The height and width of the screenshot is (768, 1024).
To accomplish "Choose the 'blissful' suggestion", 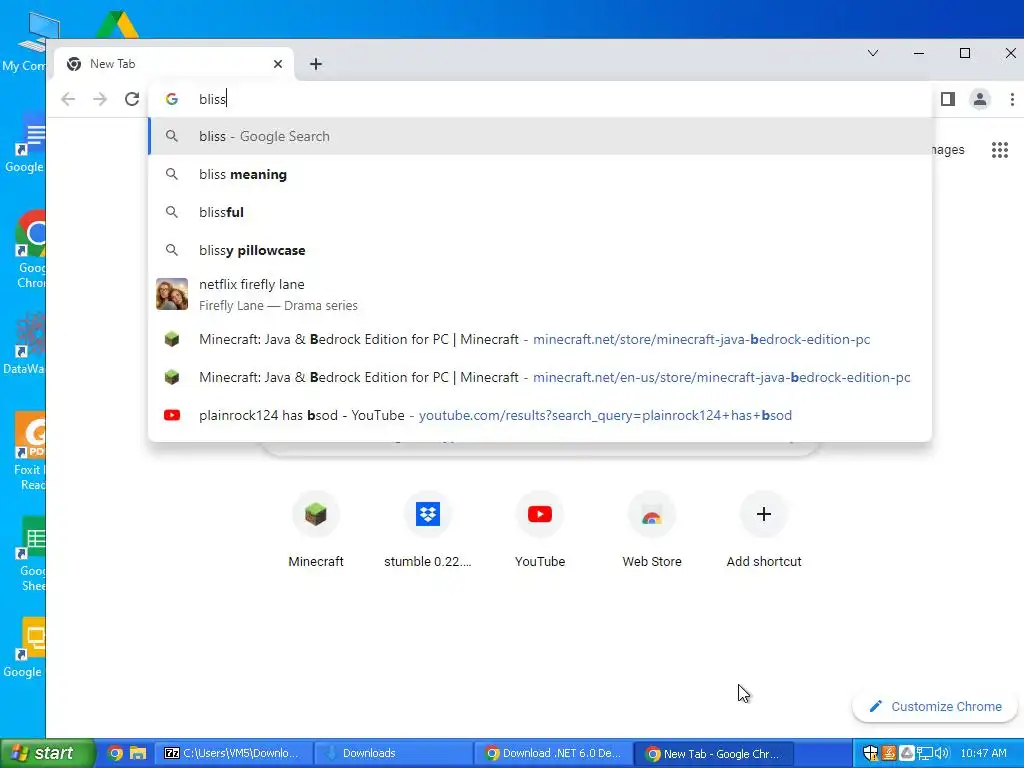I will 540,212.
